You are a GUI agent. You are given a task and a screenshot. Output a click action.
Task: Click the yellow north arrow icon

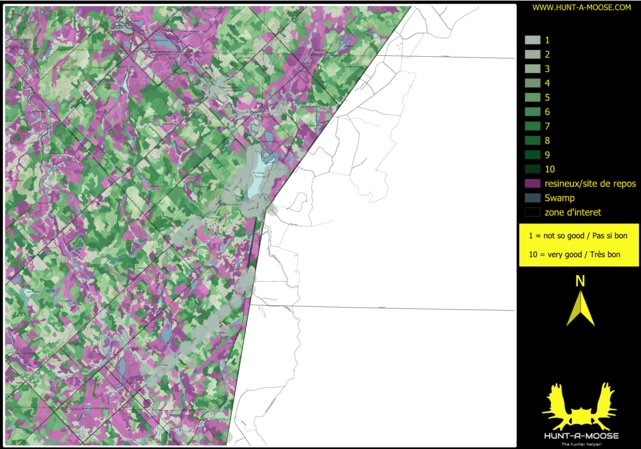click(x=580, y=301)
